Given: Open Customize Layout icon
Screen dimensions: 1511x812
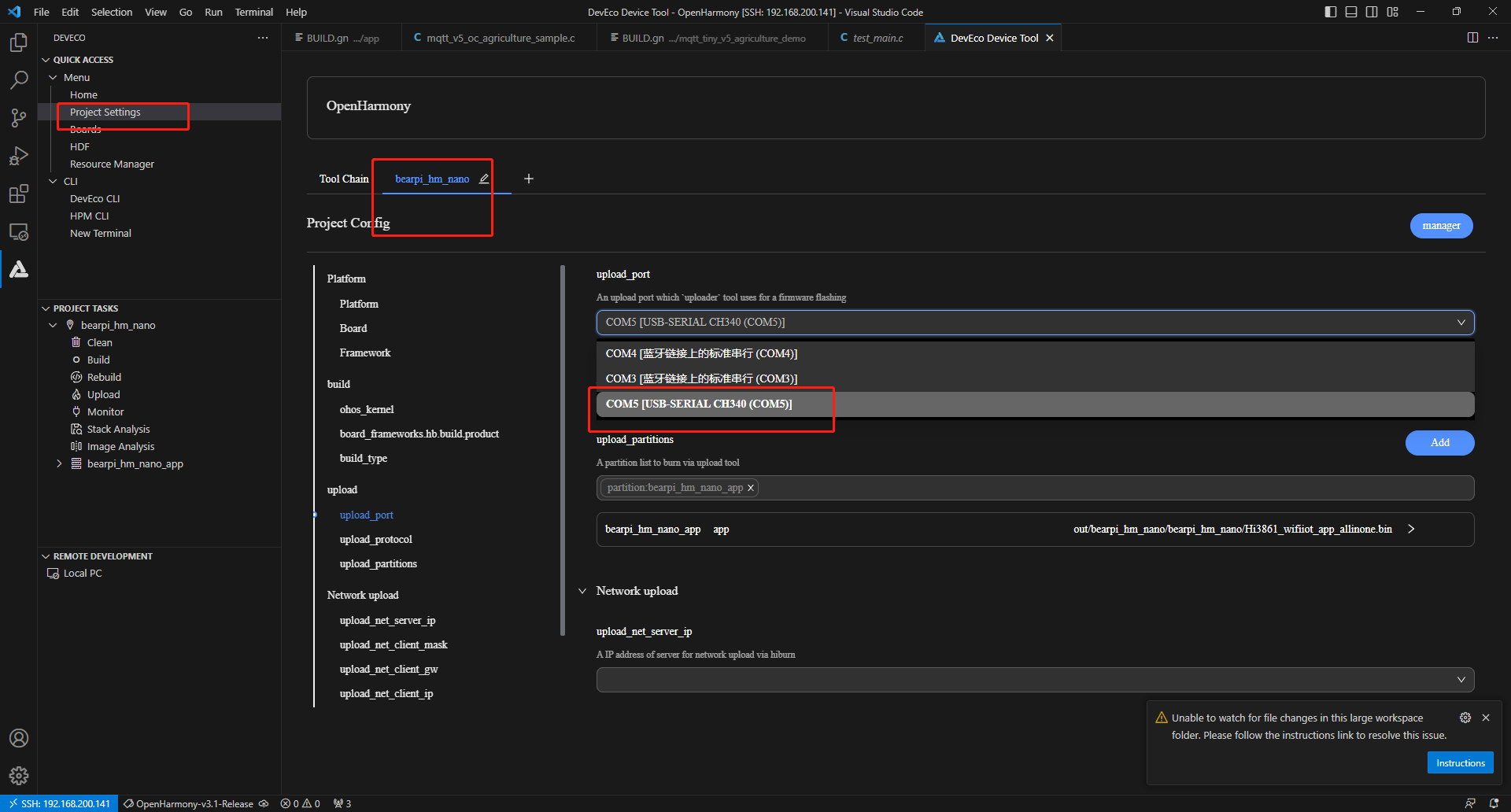Looking at the screenshot, I should click(1393, 12).
